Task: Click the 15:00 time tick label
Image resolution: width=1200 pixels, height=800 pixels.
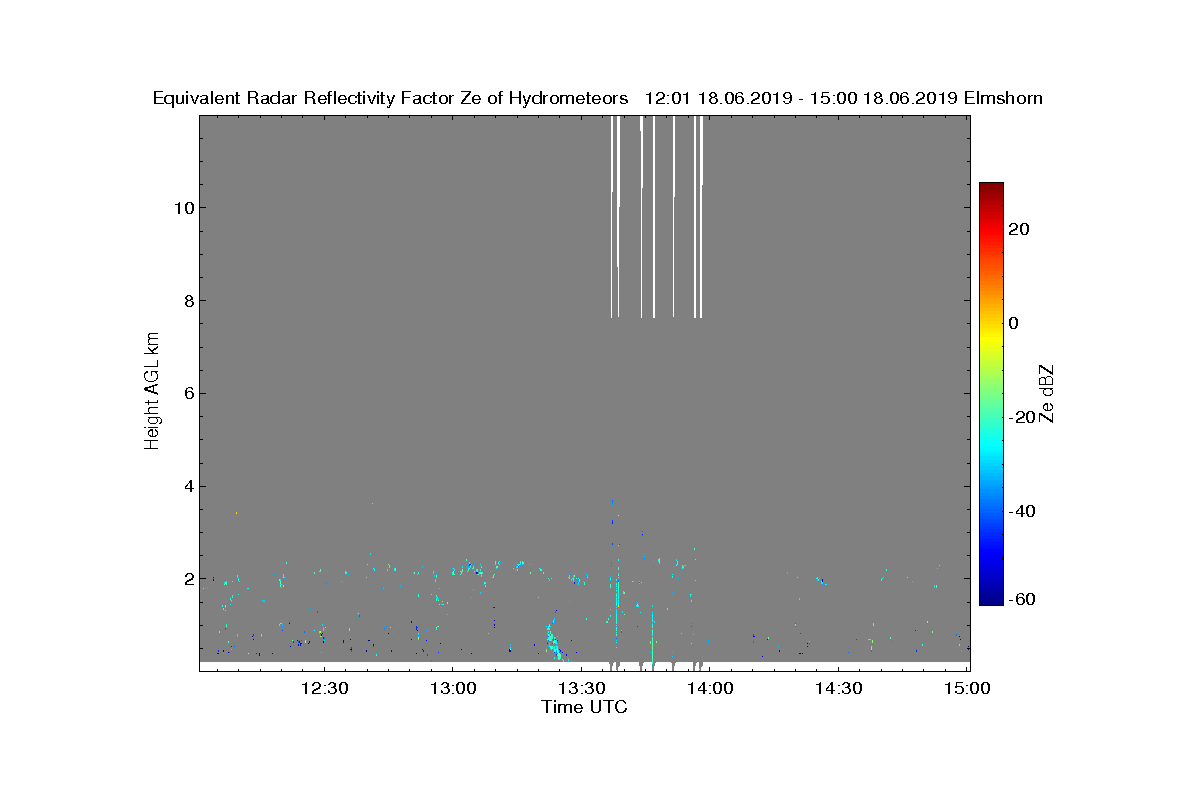Action: click(967, 688)
